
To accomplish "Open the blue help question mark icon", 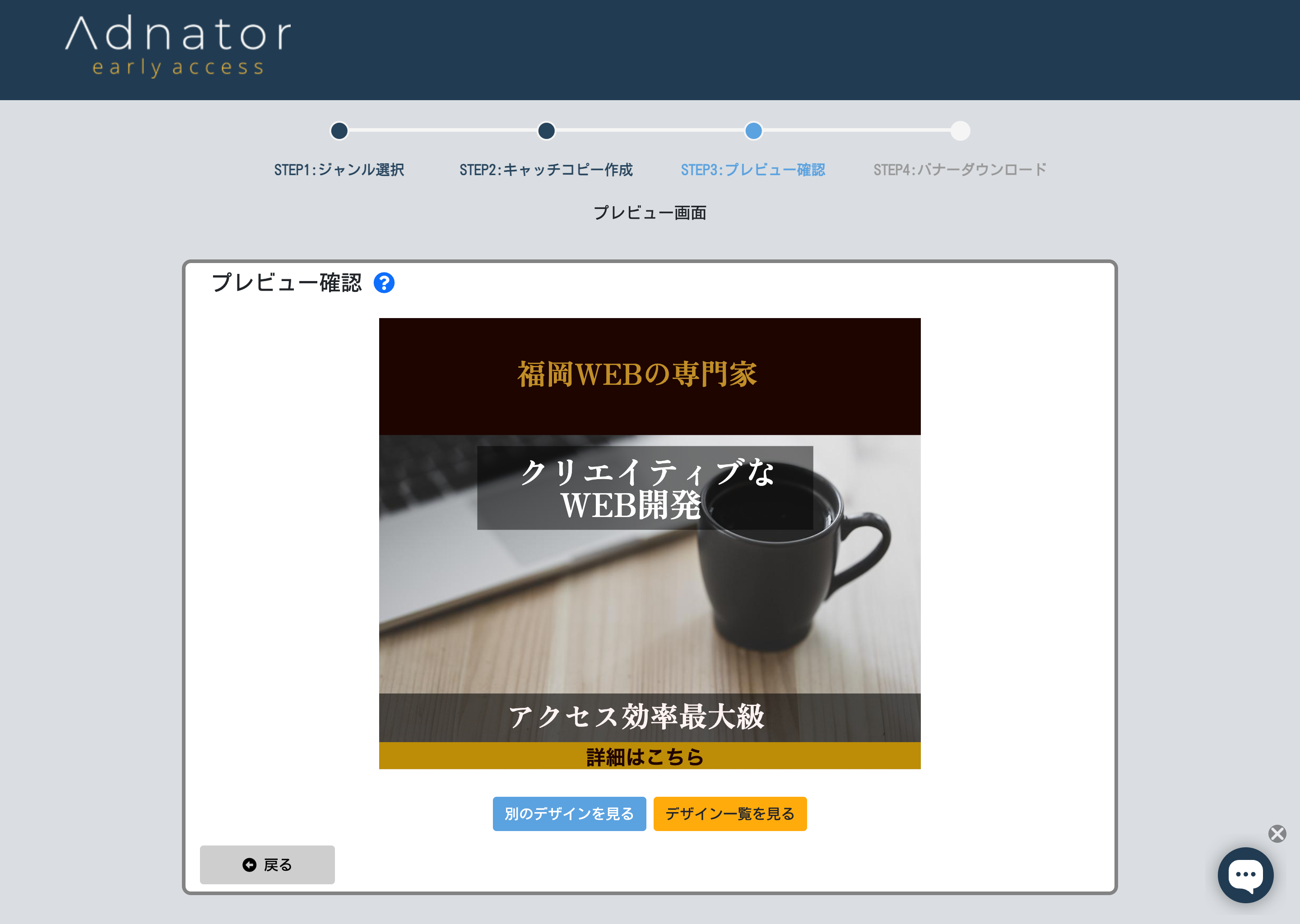I will tap(384, 283).
